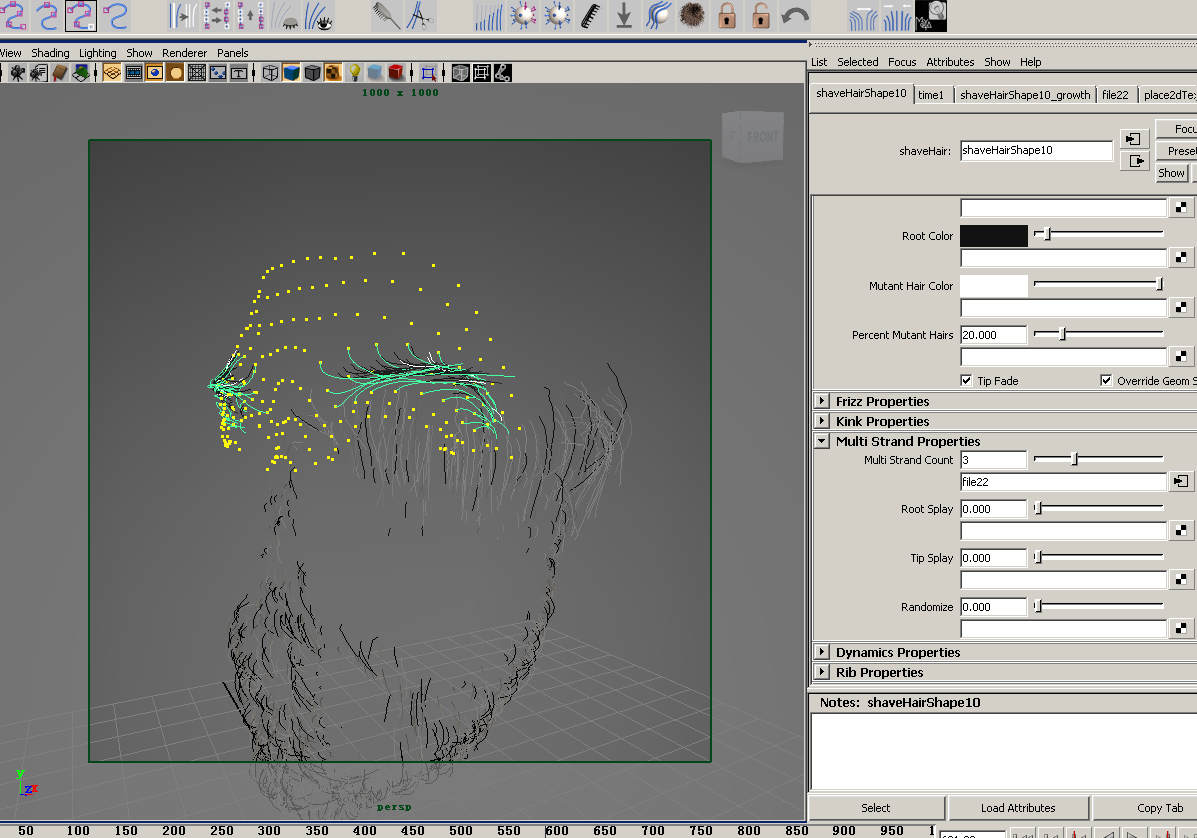The image size is (1197, 838).
Task: Click the Copy Tab button
Action: [x=1145, y=807]
